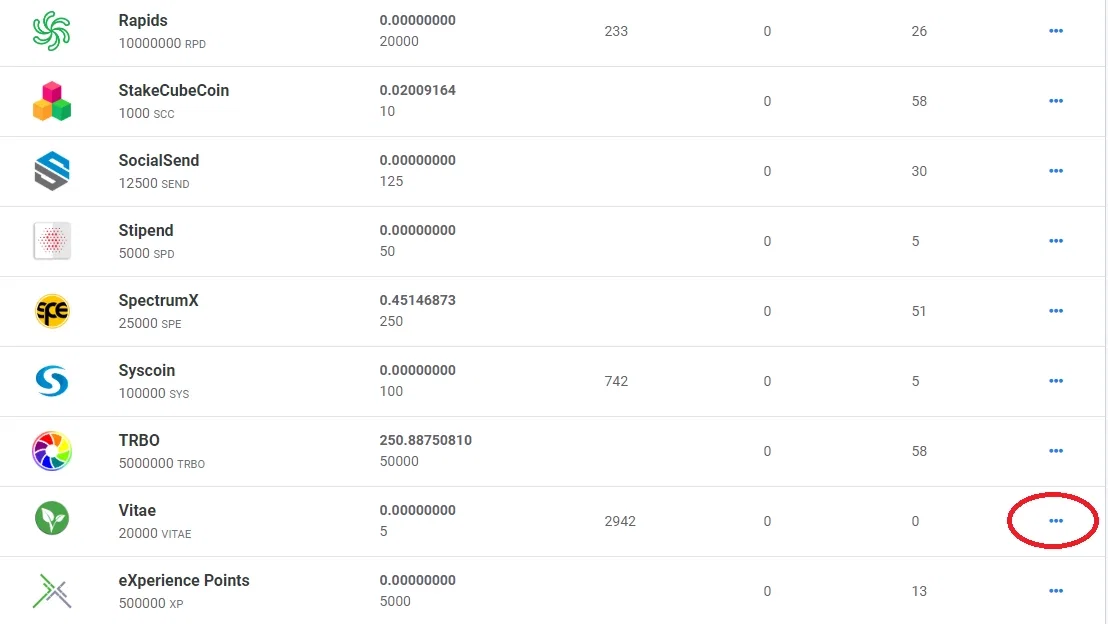
Task: Click the StakeCubeCoin colored cubes logo
Action: point(52,101)
